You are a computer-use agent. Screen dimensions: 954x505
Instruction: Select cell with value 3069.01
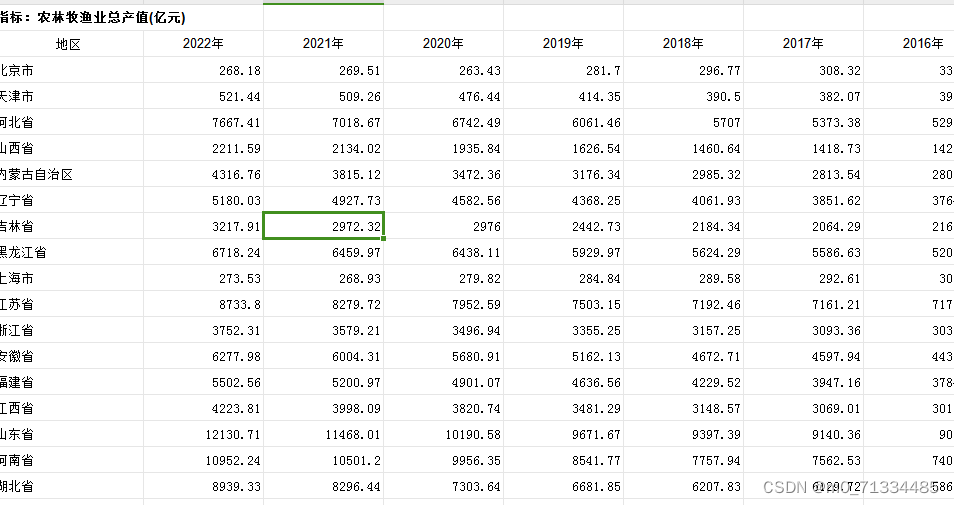pyautogui.click(x=803, y=408)
